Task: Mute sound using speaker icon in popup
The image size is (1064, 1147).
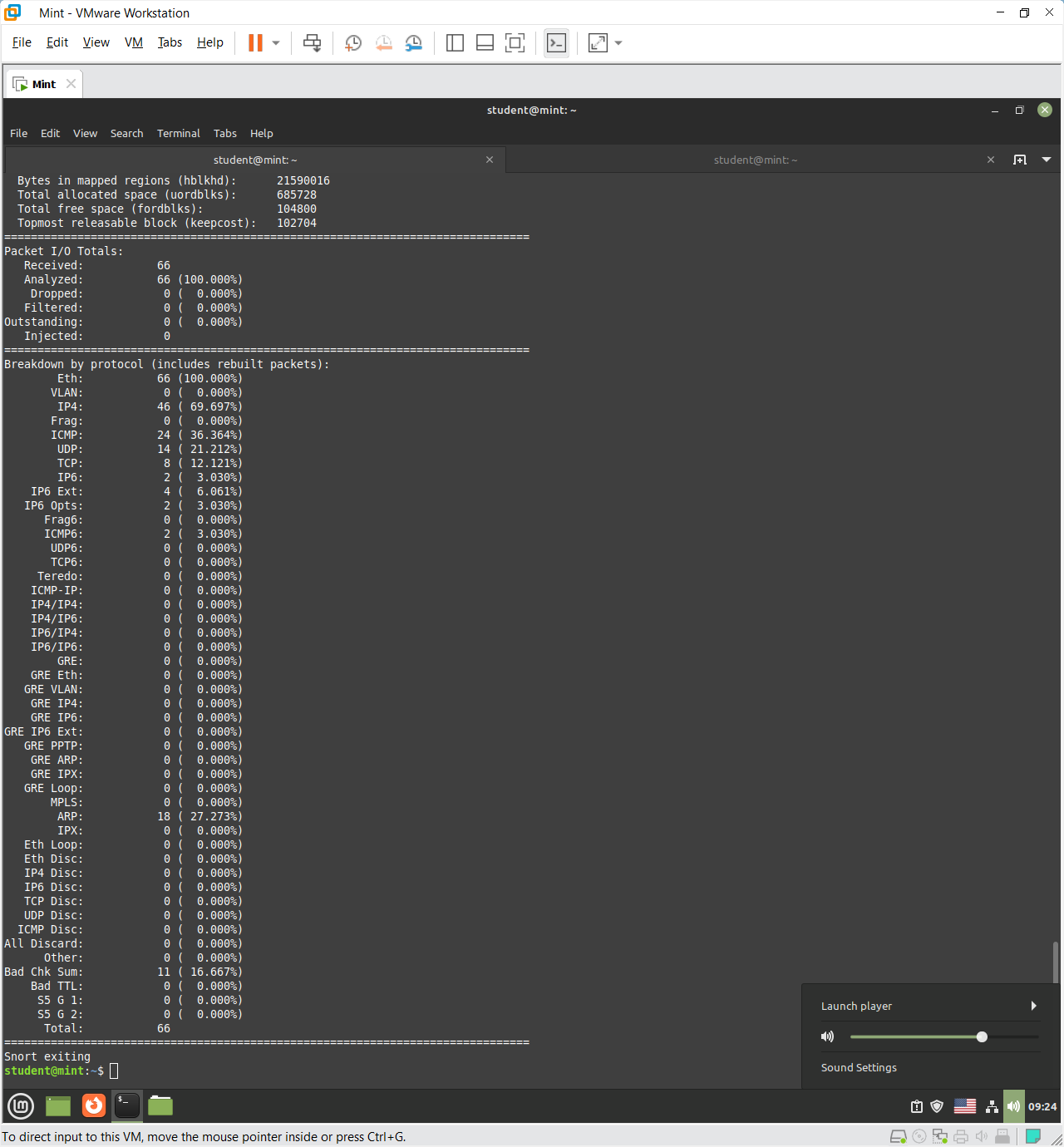Action: (827, 1036)
